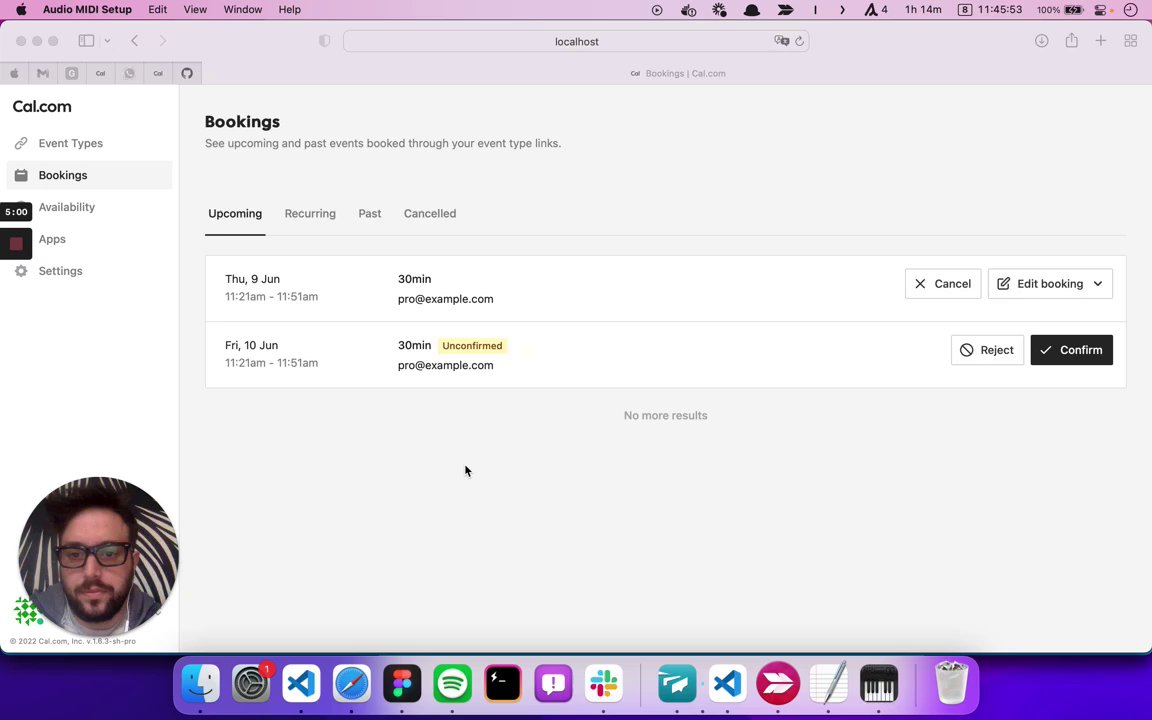Click the play circle icon in menu bar
Viewport: 1152px width, 720px height.
657,10
